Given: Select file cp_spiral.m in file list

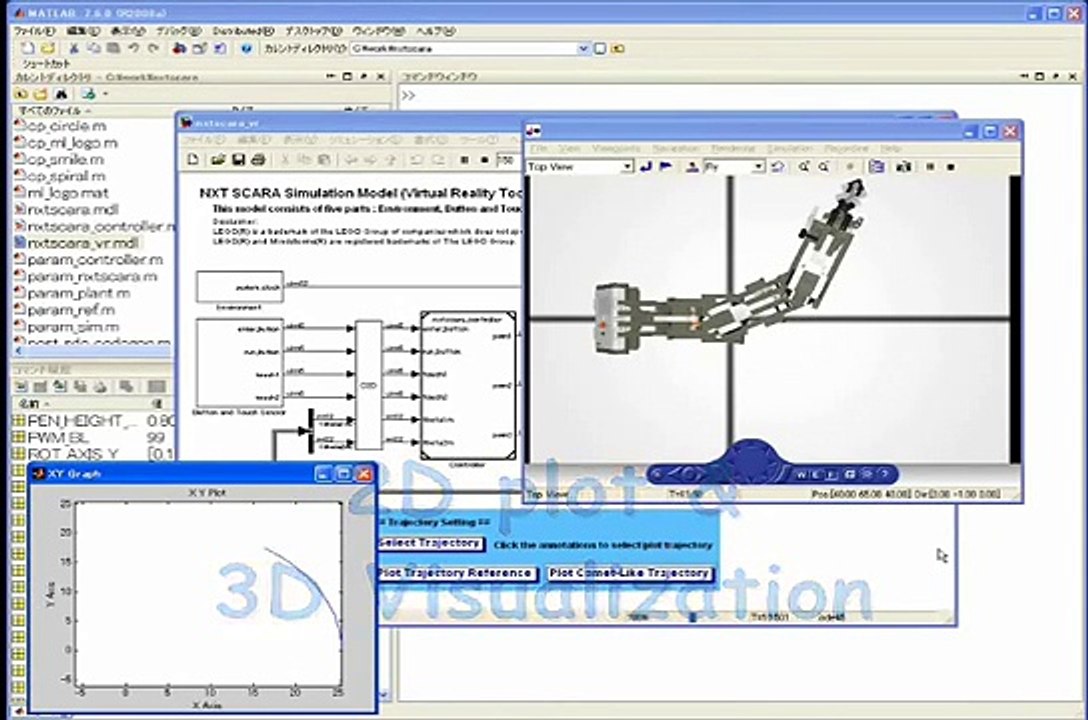Looking at the screenshot, I should click(60, 176).
